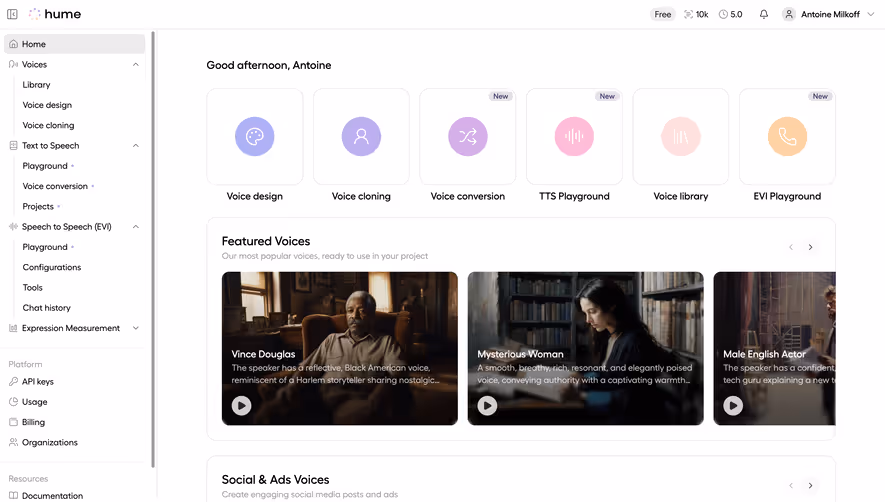This screenshot has width=885, height=502.
Task: Toggle the sidebar collapse icon
Action: (x=12, y=14)
